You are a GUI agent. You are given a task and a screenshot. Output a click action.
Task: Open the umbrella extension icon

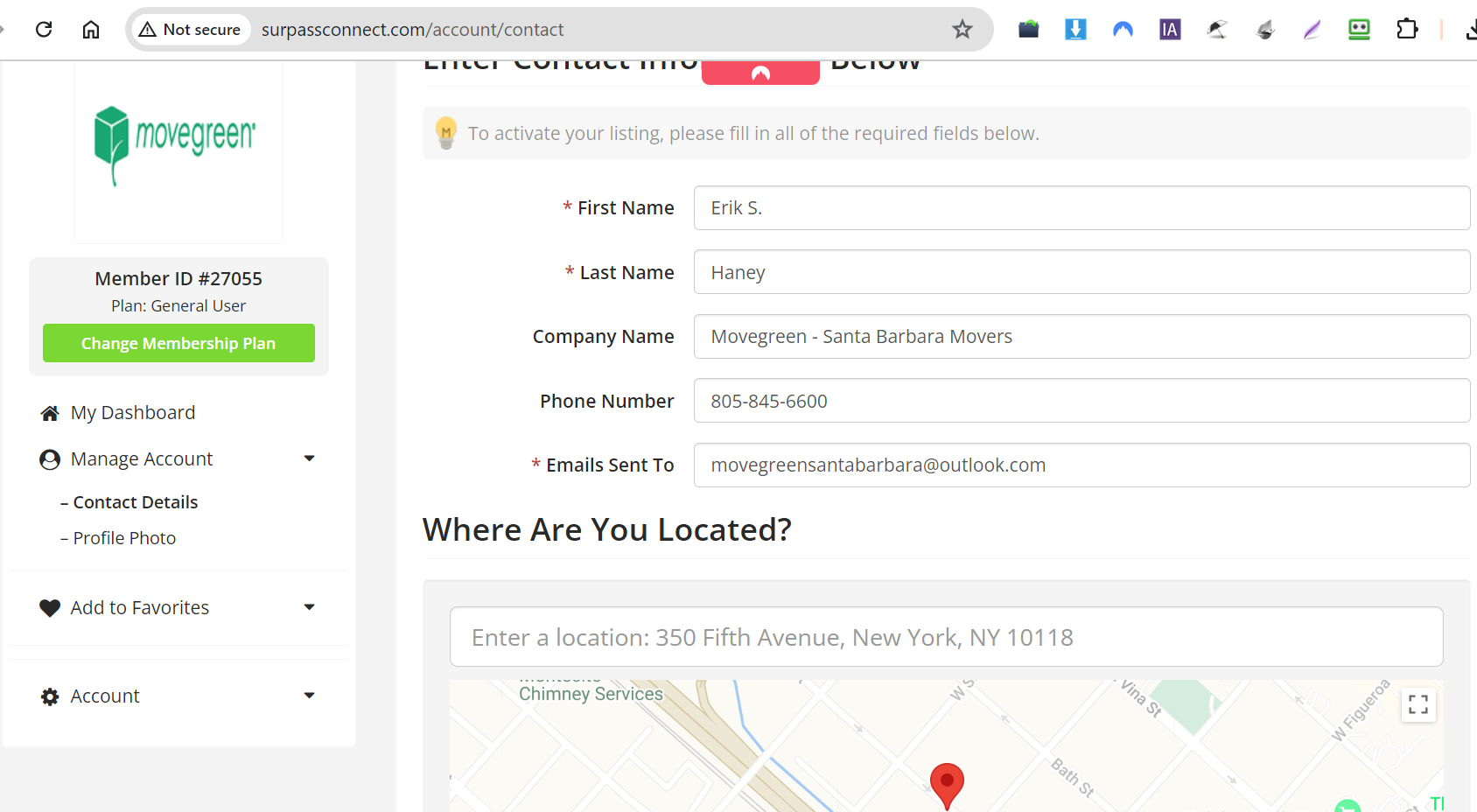point(1217,30)
